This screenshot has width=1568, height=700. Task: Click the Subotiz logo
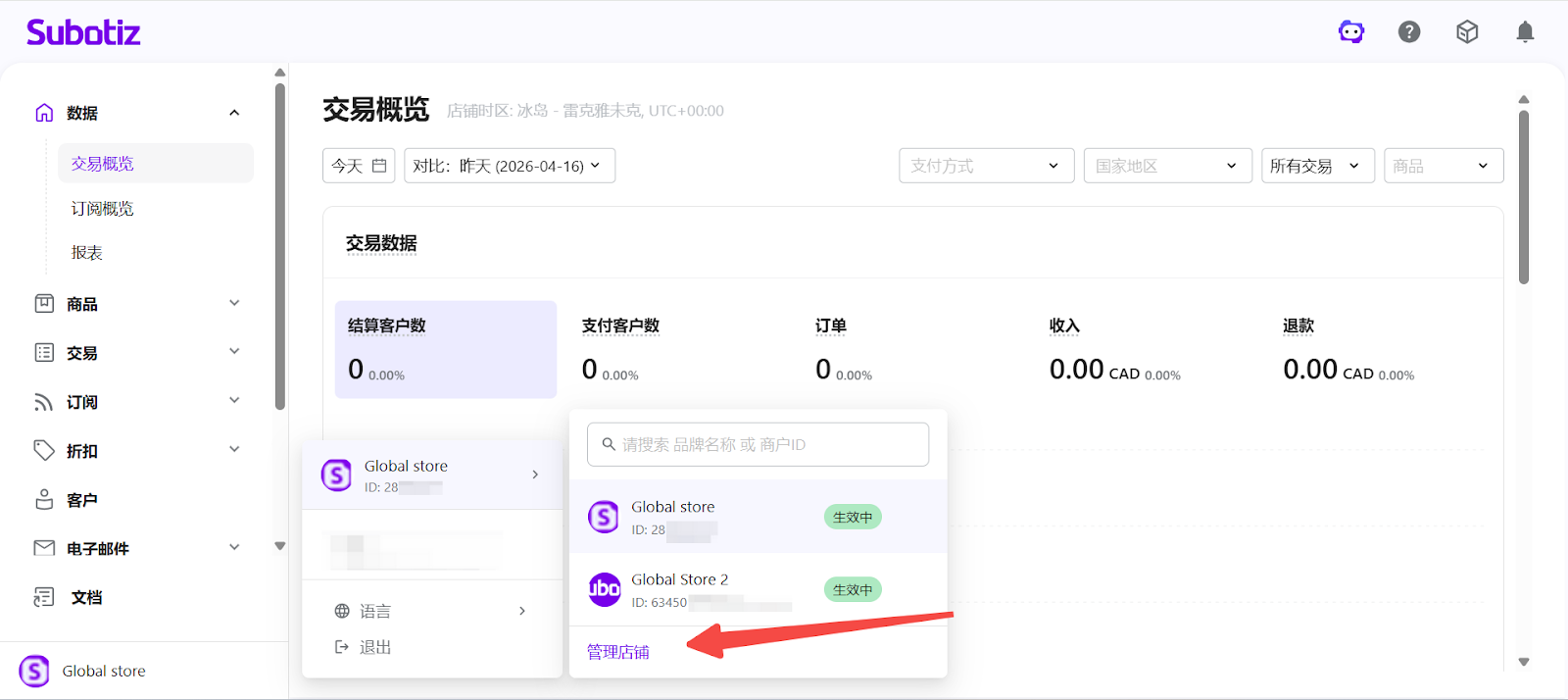pos(83,32)
